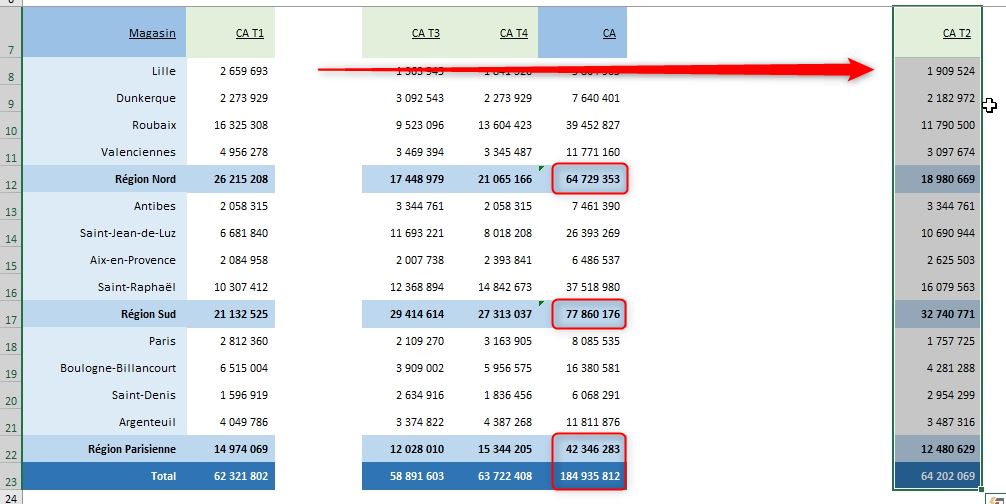Image resolution: width=1006 pixels, height=504 pixels.
Task: Click the Roubaix store cell
Action: (x=105, y=125)
